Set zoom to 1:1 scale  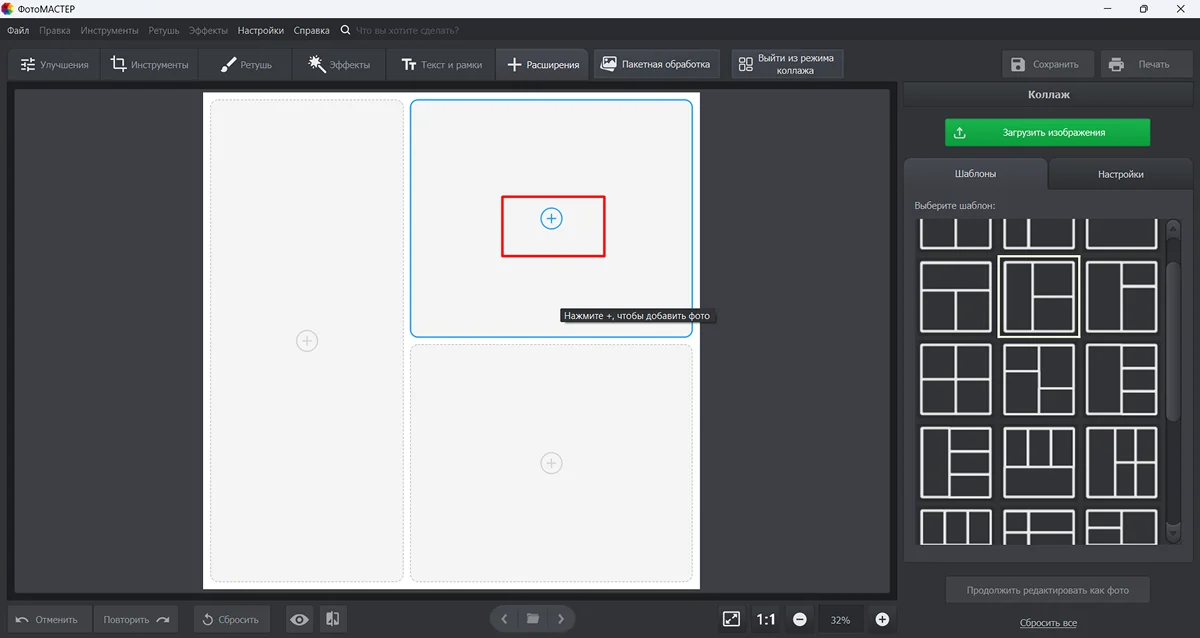click(766, 620)
